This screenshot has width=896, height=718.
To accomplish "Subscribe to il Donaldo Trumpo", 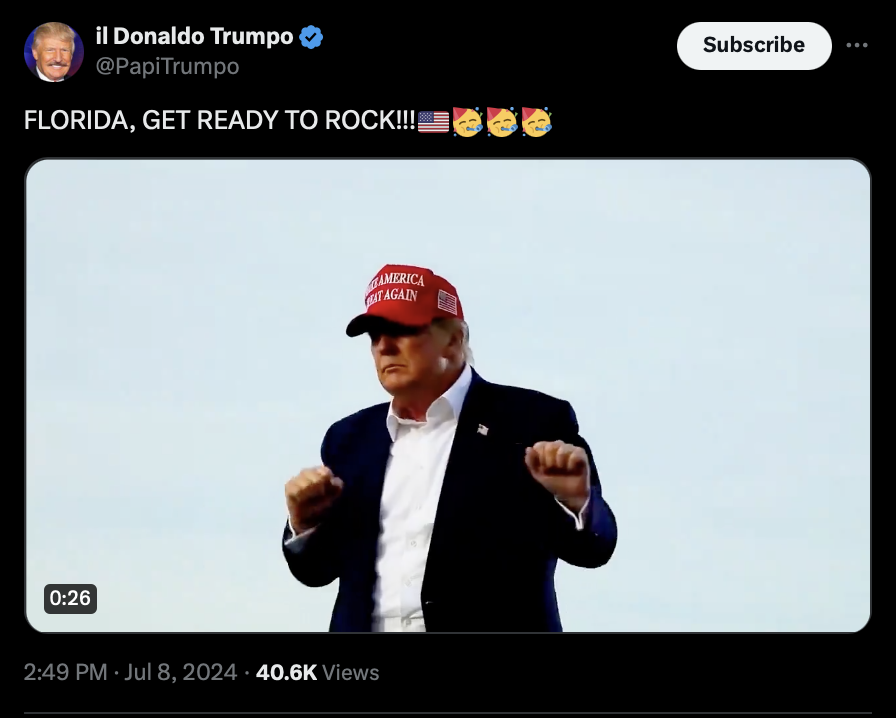I will 754,46.
